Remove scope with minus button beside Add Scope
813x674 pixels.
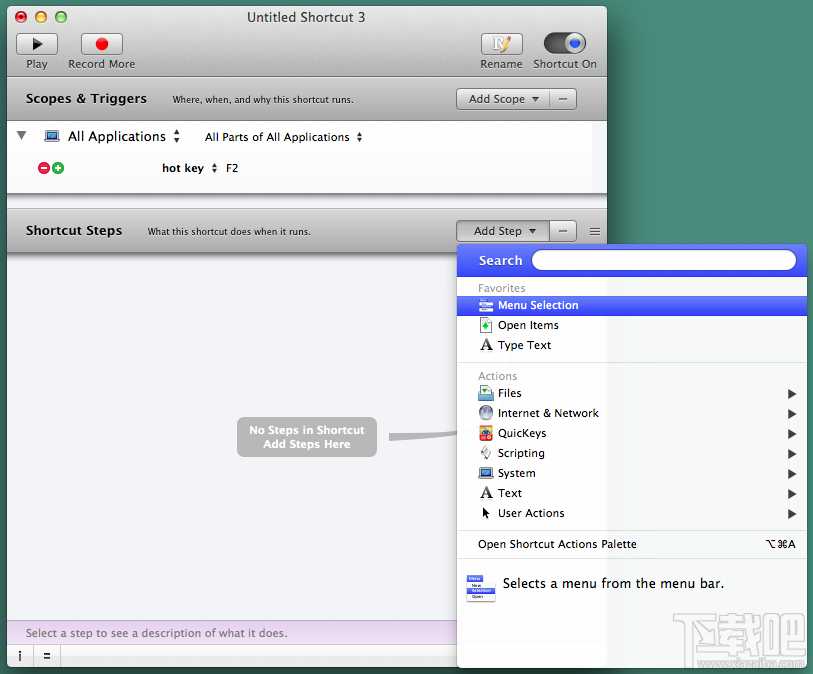point(563,99)
